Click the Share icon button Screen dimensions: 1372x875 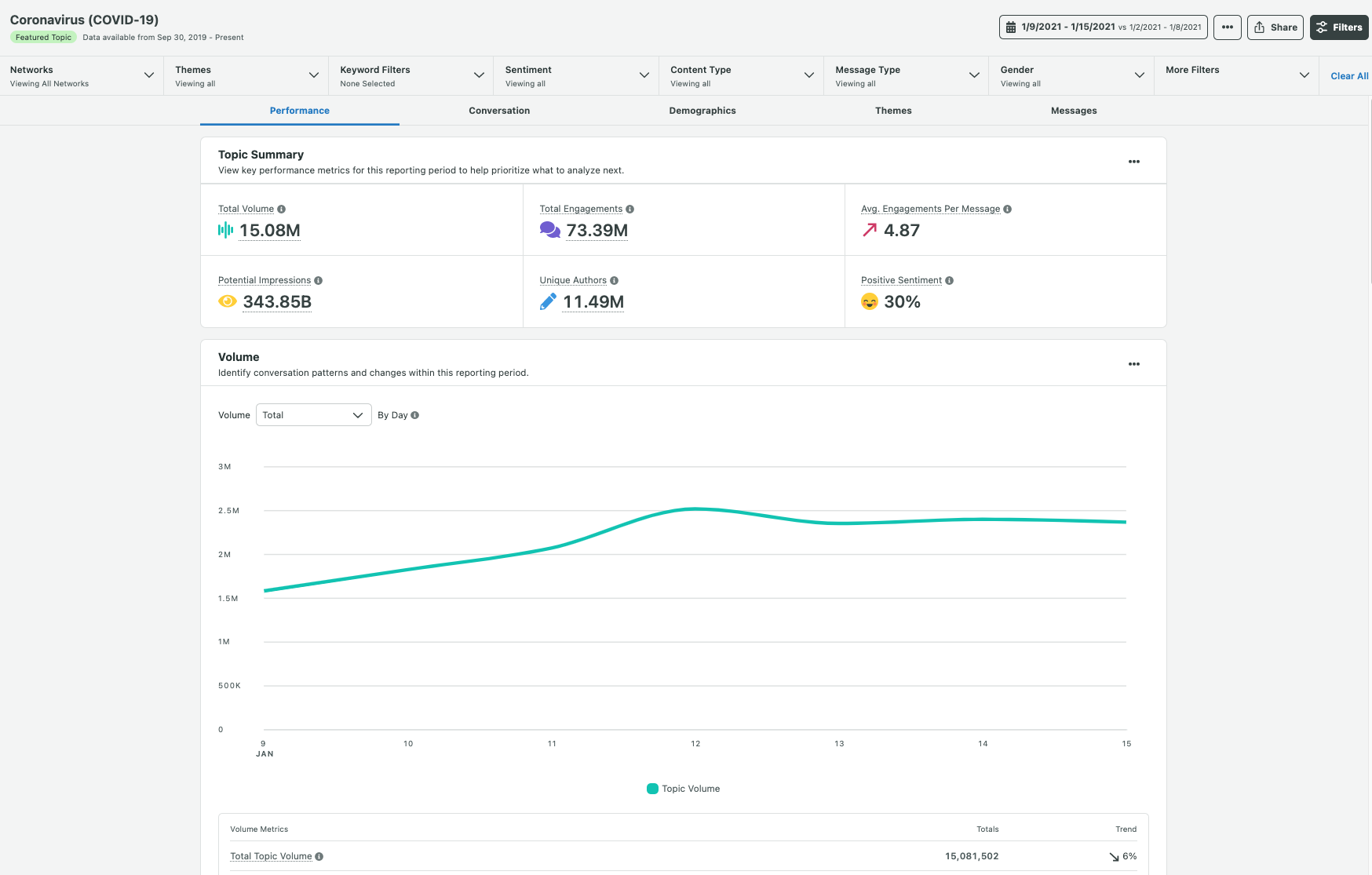click(1260, 27)
